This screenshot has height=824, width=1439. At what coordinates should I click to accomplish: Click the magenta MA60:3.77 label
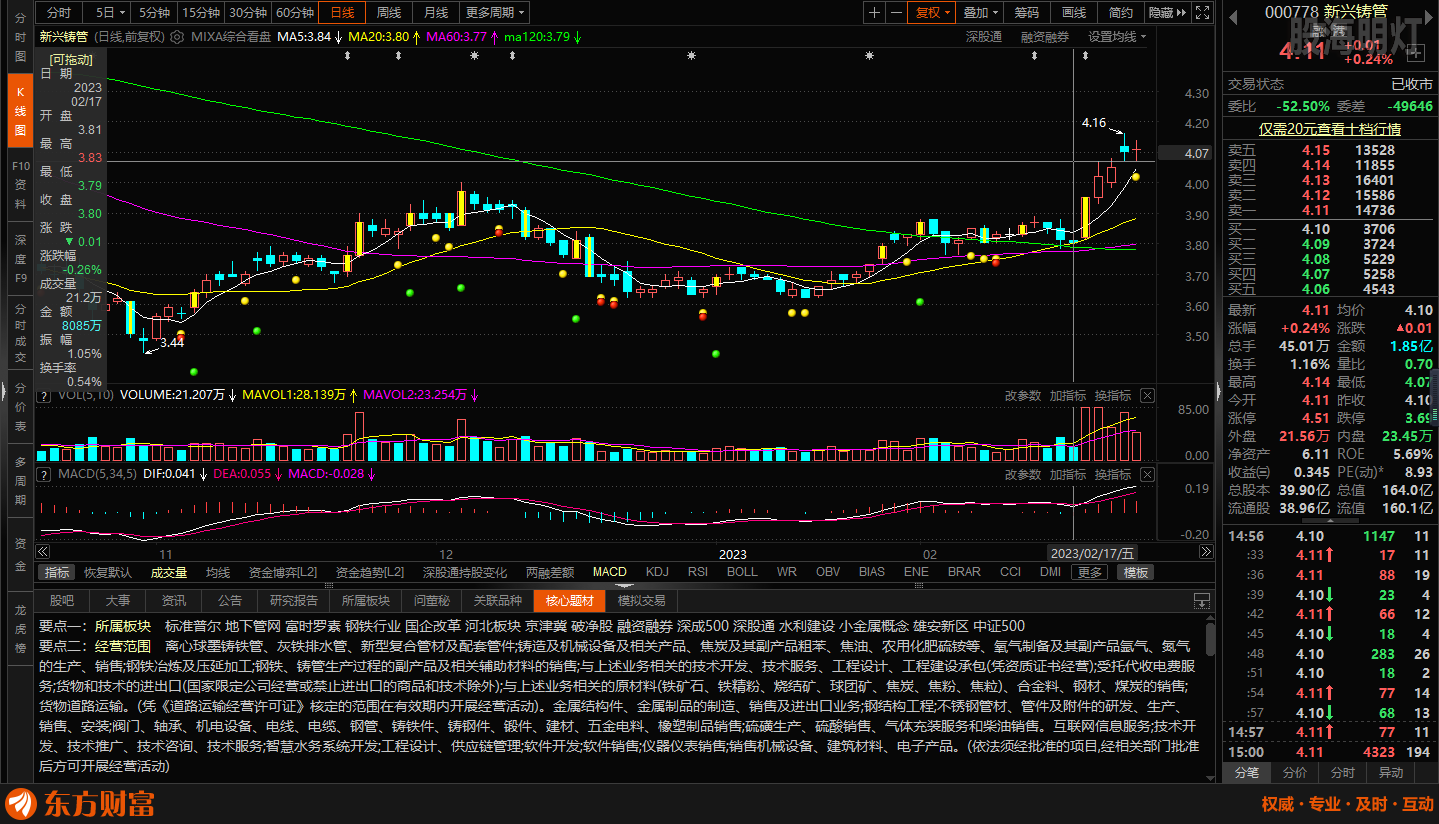click(x=456, y=36)
